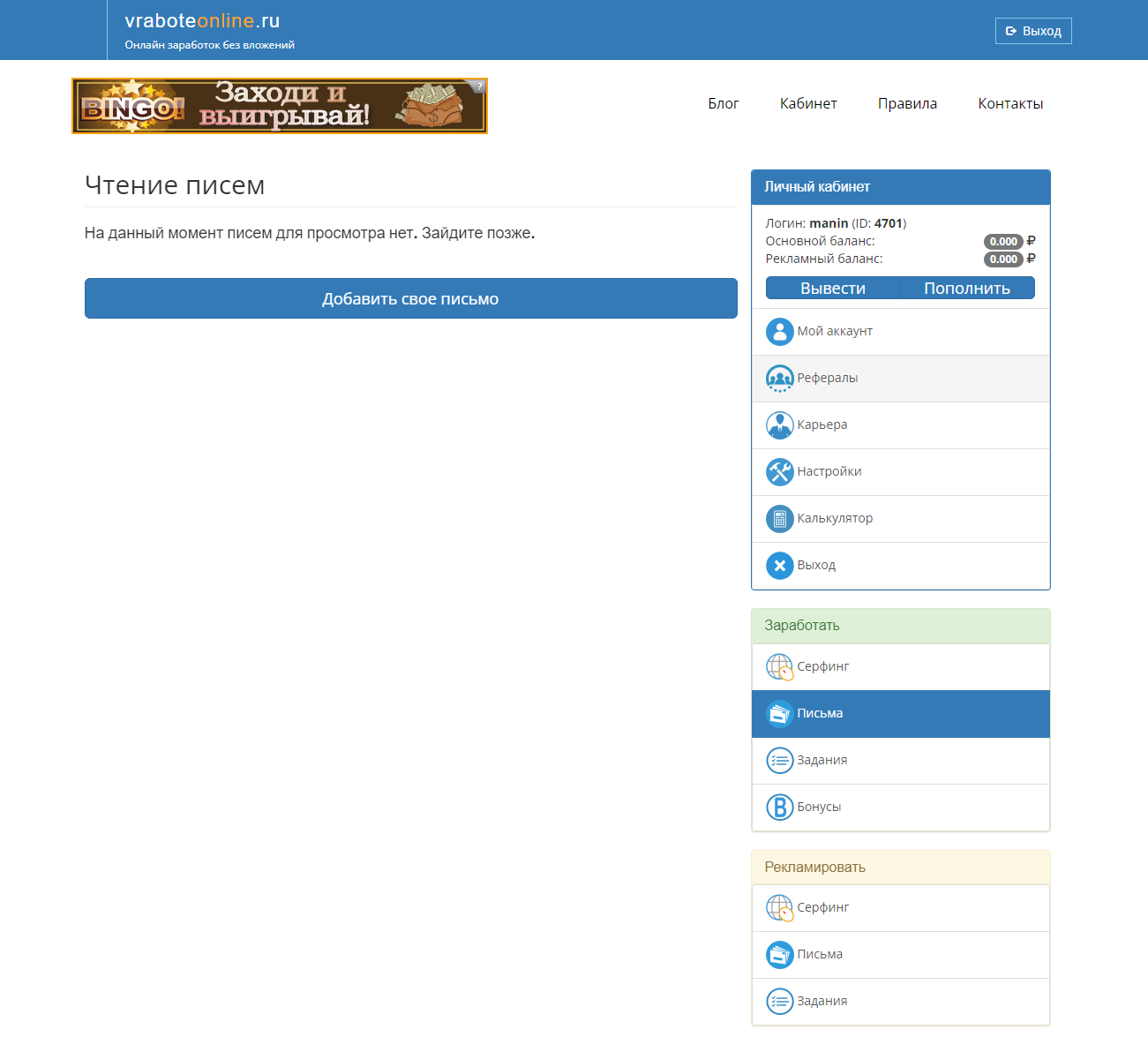Click the group icon beside Рефералы
The height and width of the screenshot is (1037, 1148).
(779, 379)
